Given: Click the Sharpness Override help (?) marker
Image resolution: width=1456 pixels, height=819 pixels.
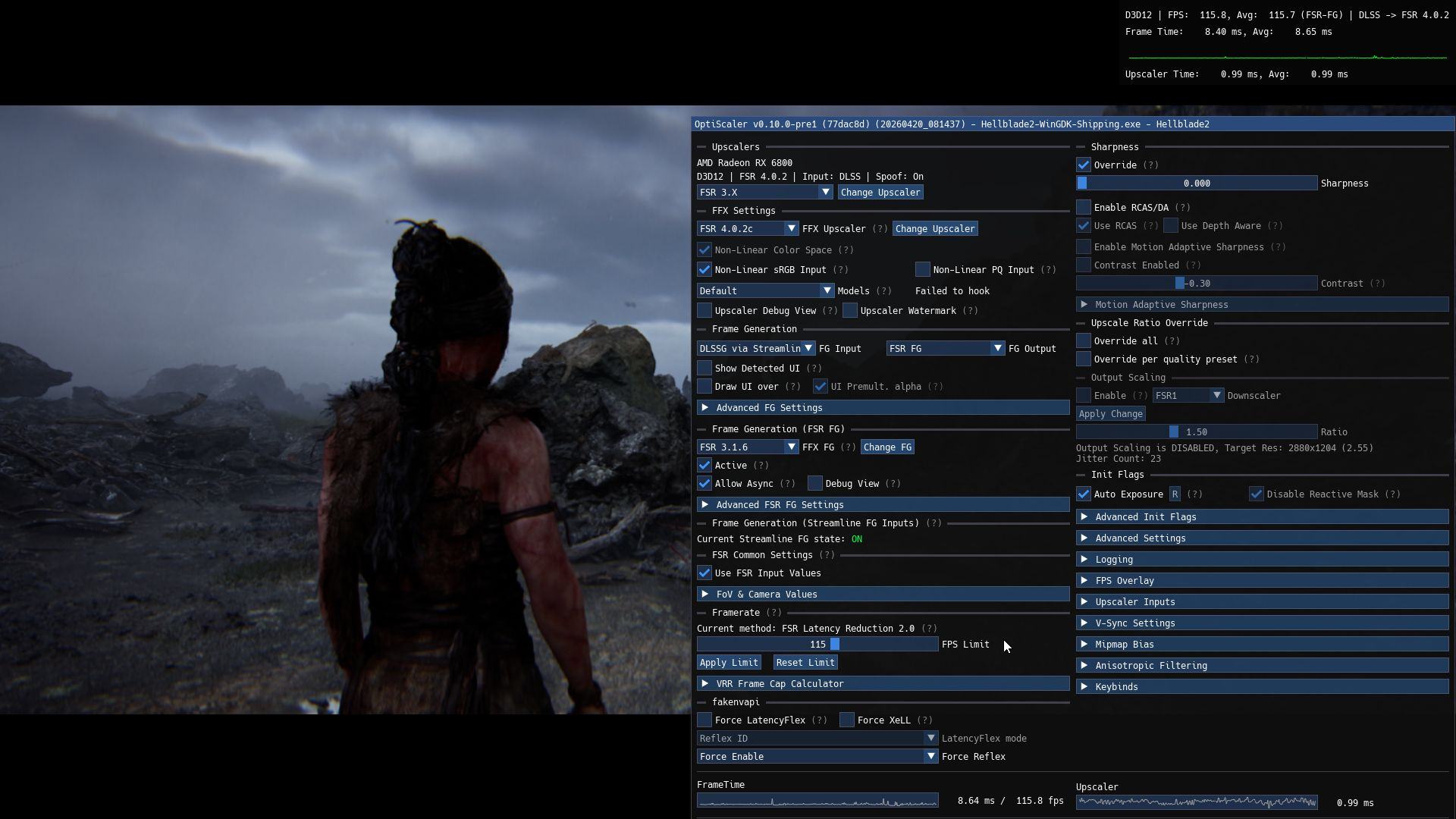Looking at the screenshot, I should 1150,165.
